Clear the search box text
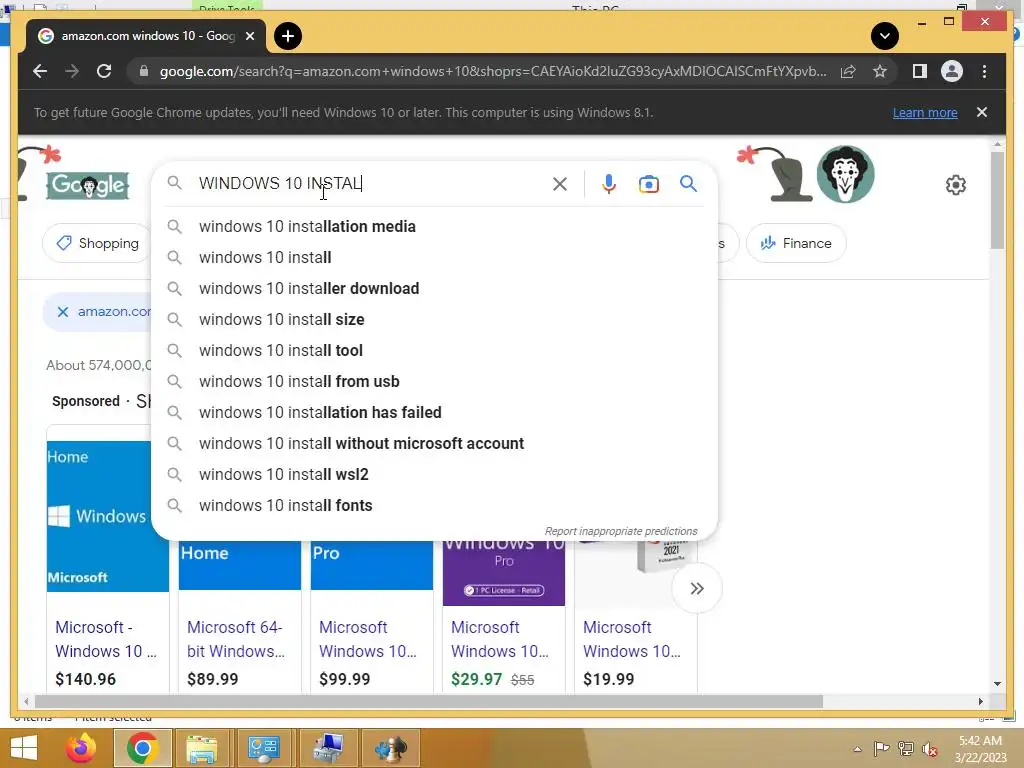Screen dimensions: 1024x768 tap(560, 184)
